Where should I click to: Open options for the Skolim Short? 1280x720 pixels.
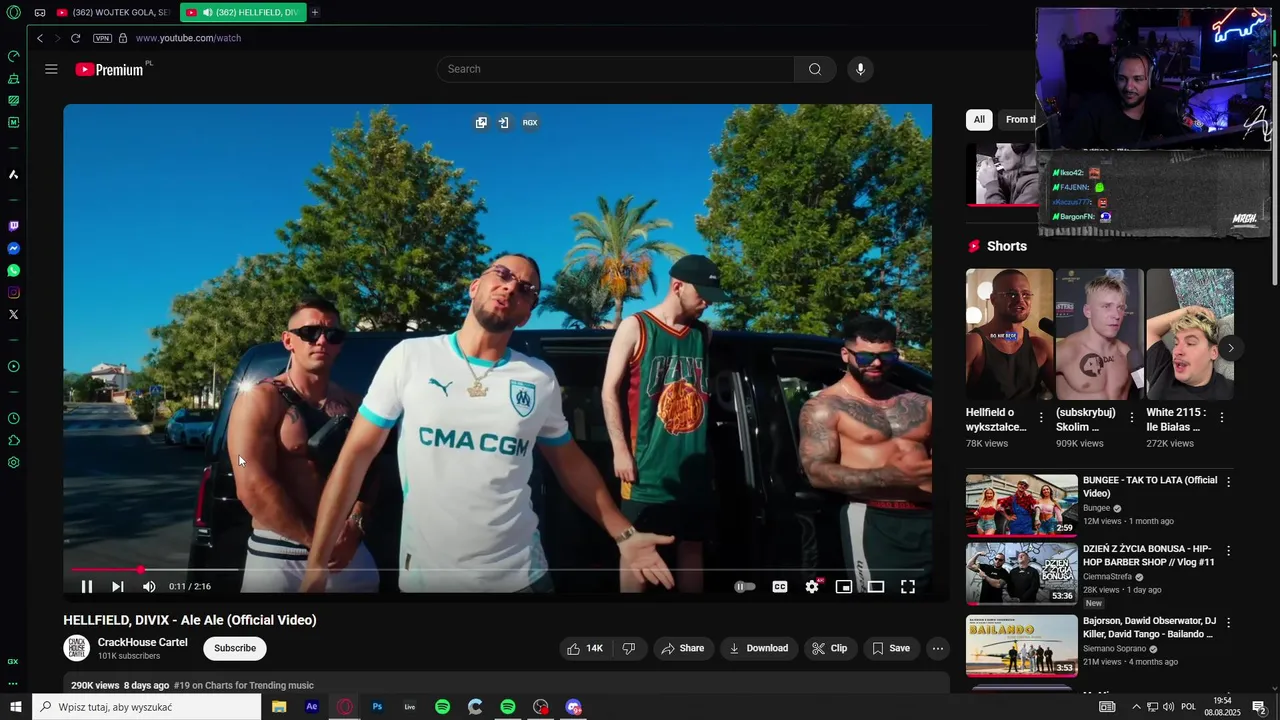point(1131,417)
